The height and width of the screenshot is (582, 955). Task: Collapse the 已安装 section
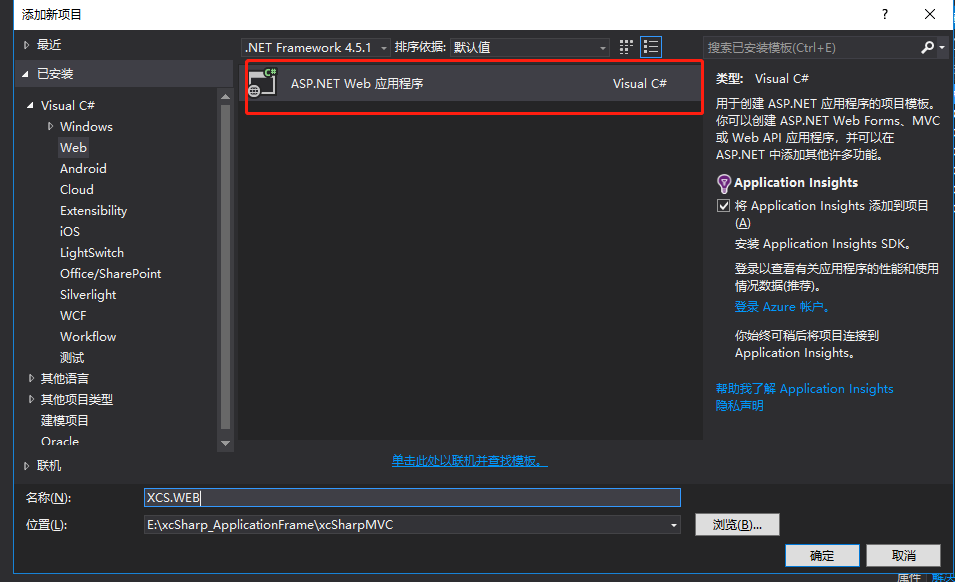(26, 74)
